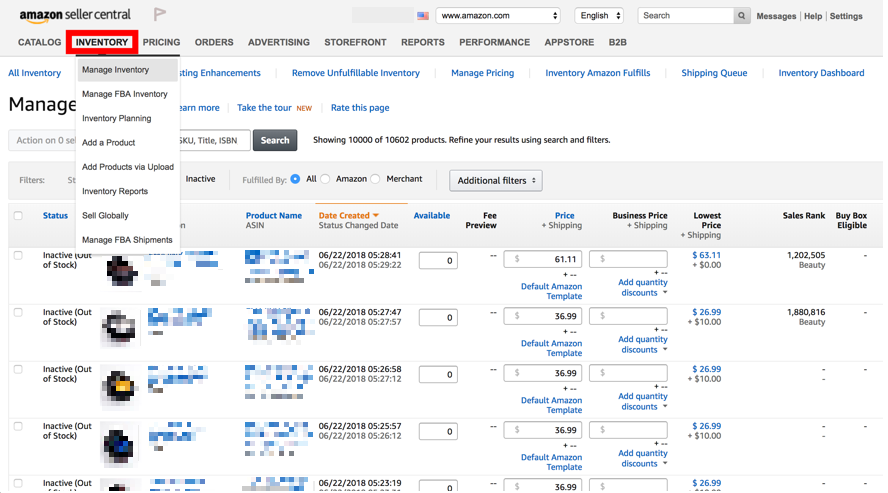Open thumbnail of the 61.11 priced product

[121, 271]
